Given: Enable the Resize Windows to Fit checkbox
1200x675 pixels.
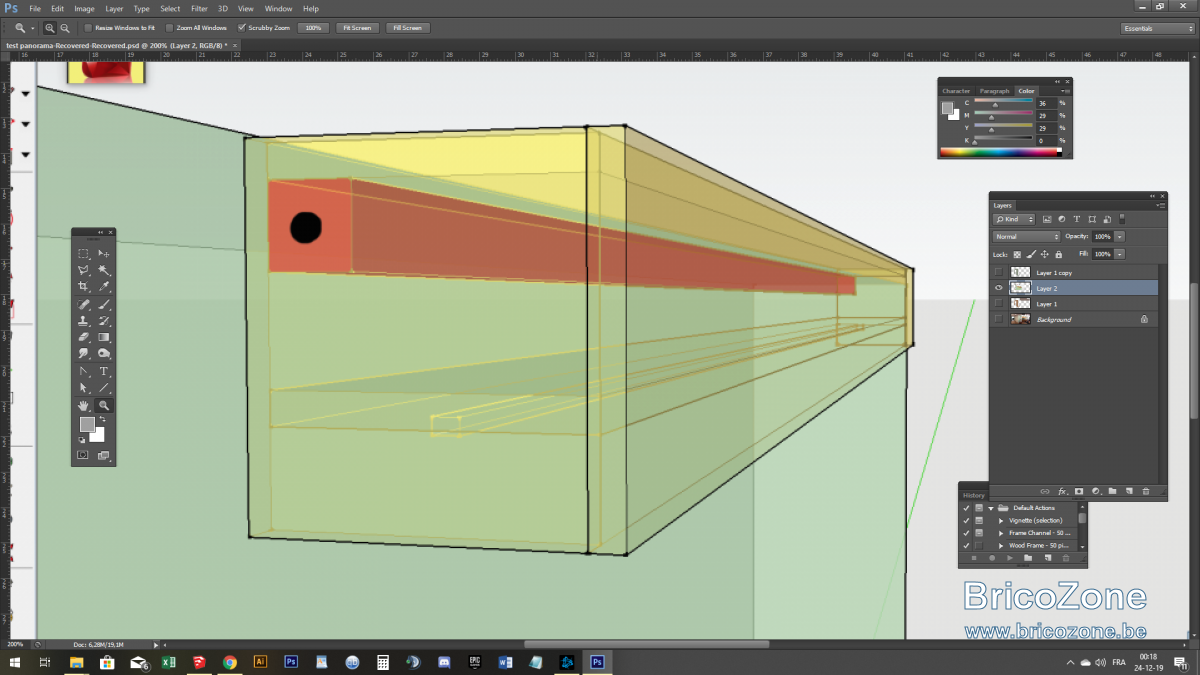Looking at the screenshot, I should (87, 28).
